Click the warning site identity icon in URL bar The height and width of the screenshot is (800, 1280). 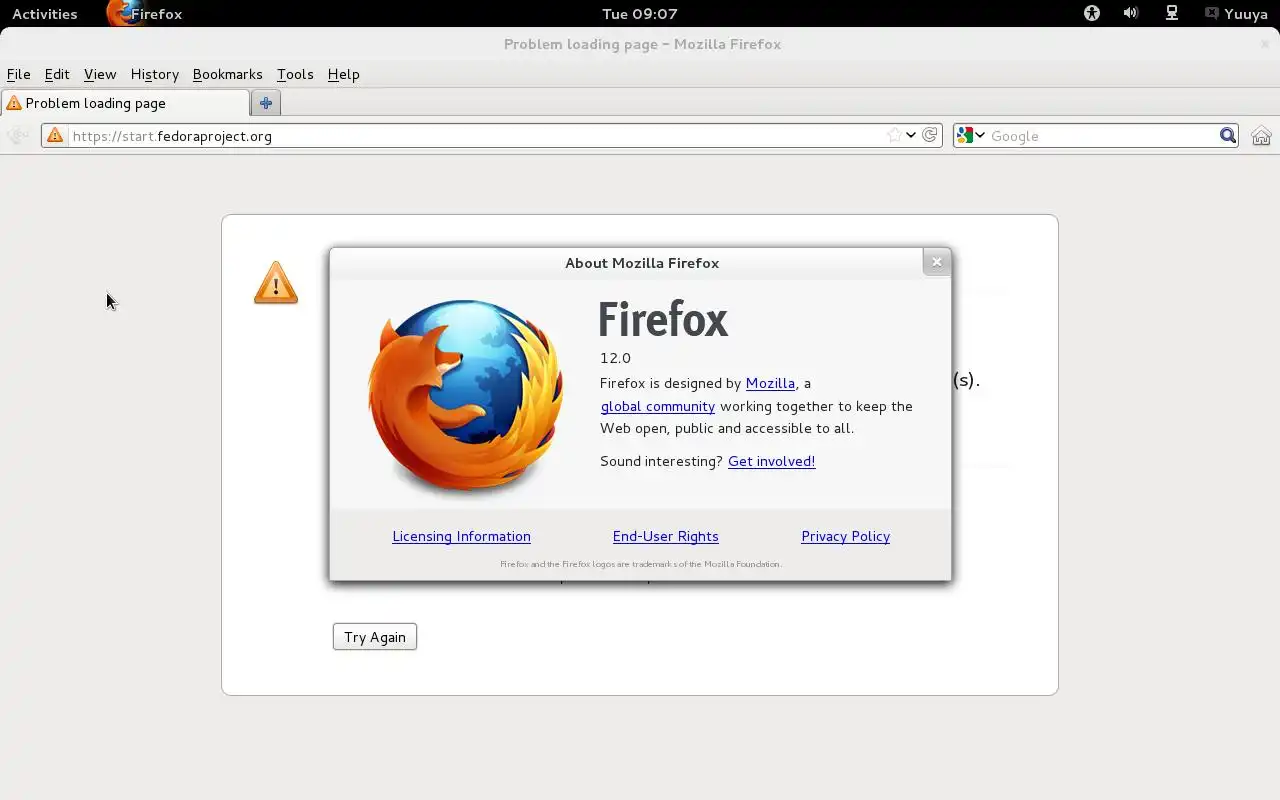point(55,135)
